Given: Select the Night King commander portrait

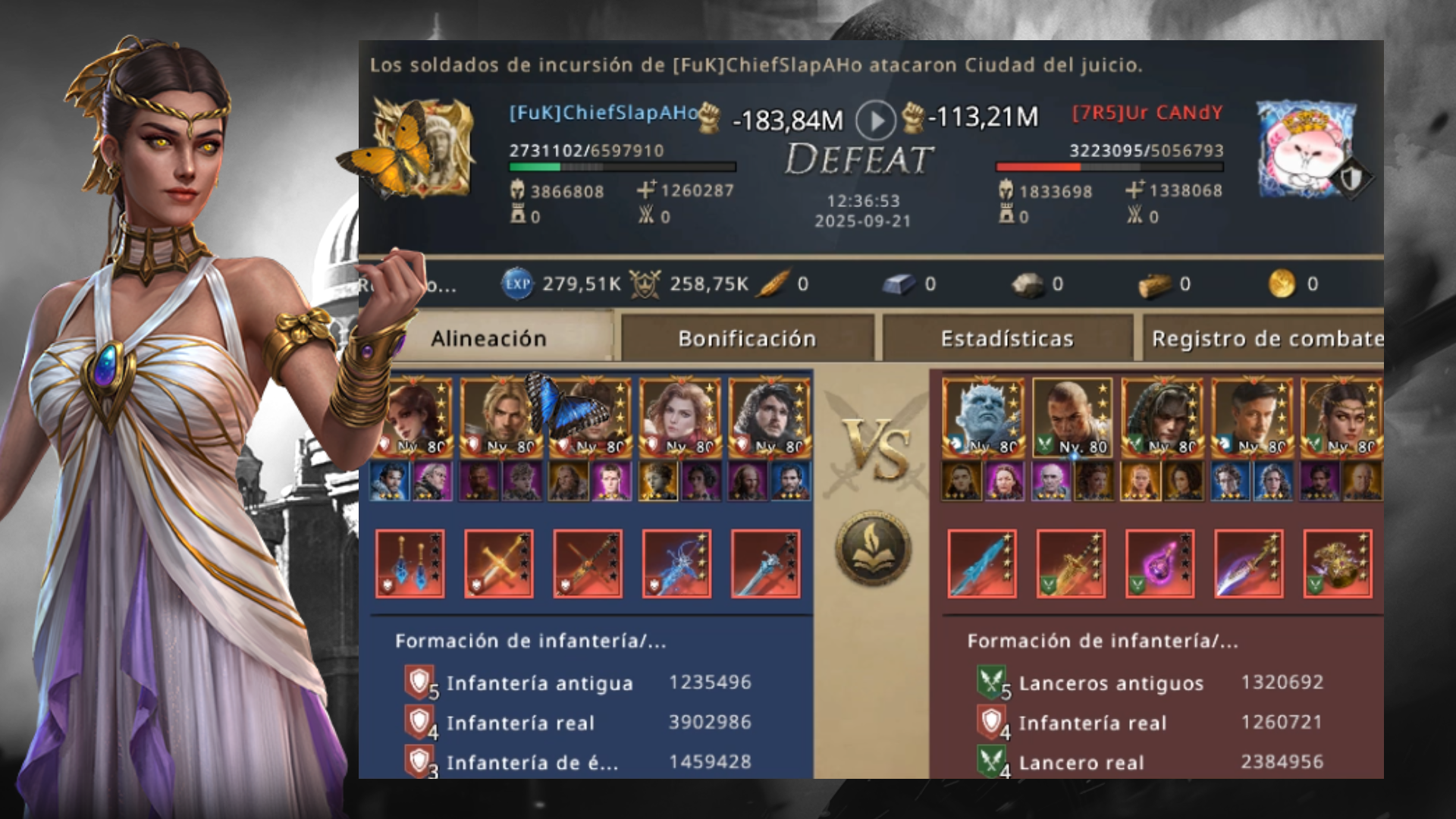Looking at the screenshot, I should tap(982, 418).
